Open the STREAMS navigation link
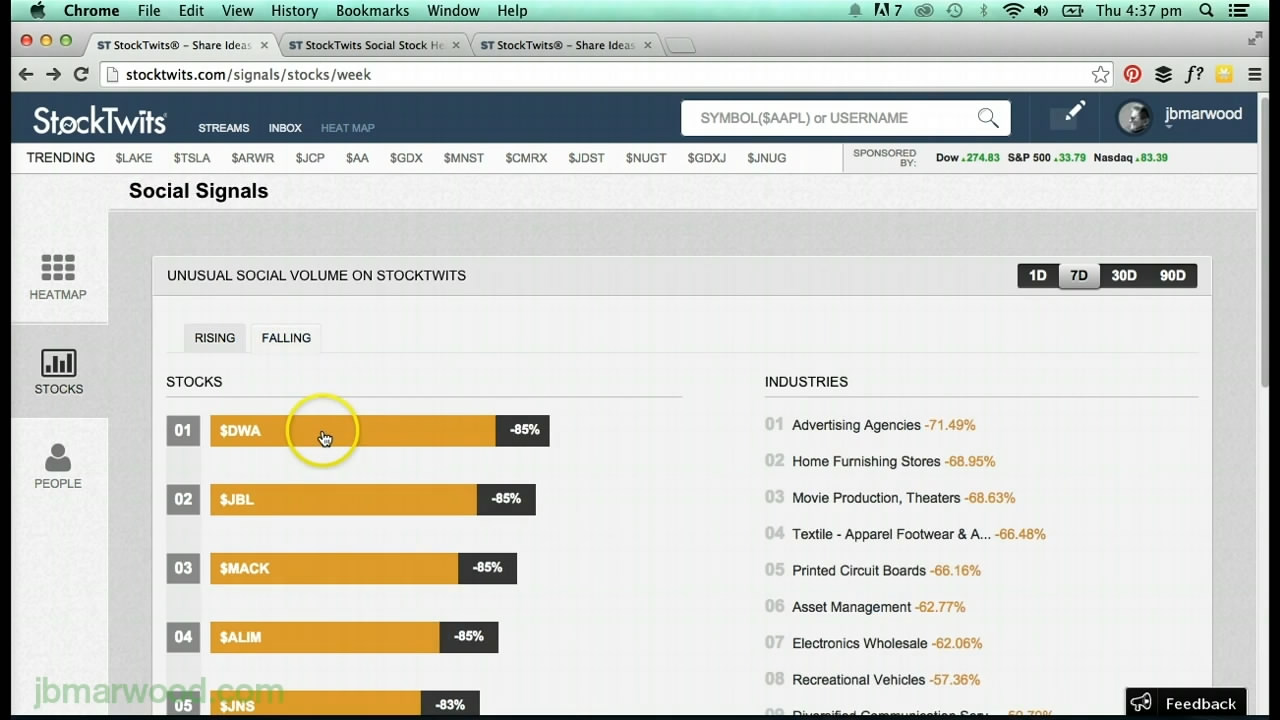 [224, 128]
